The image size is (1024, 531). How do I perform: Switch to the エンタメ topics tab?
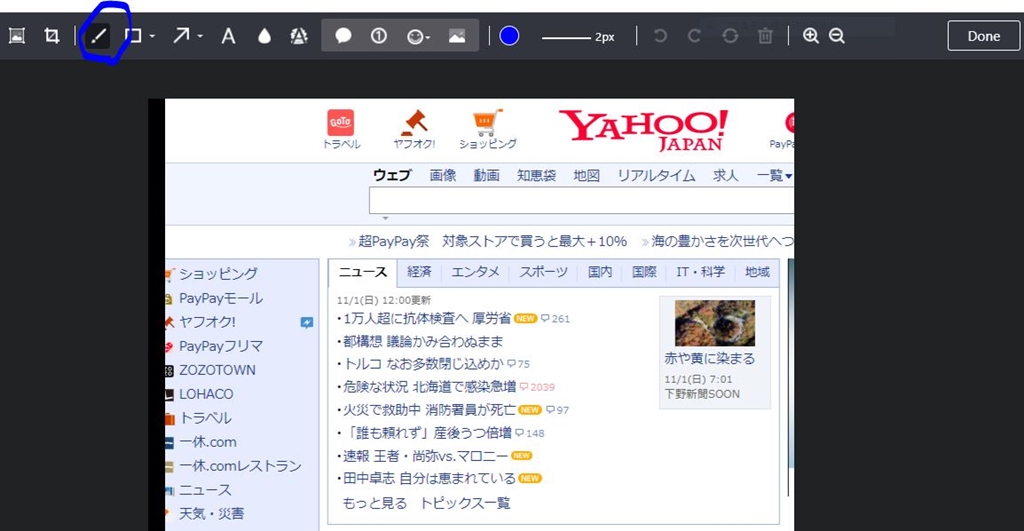coord(475,272)
